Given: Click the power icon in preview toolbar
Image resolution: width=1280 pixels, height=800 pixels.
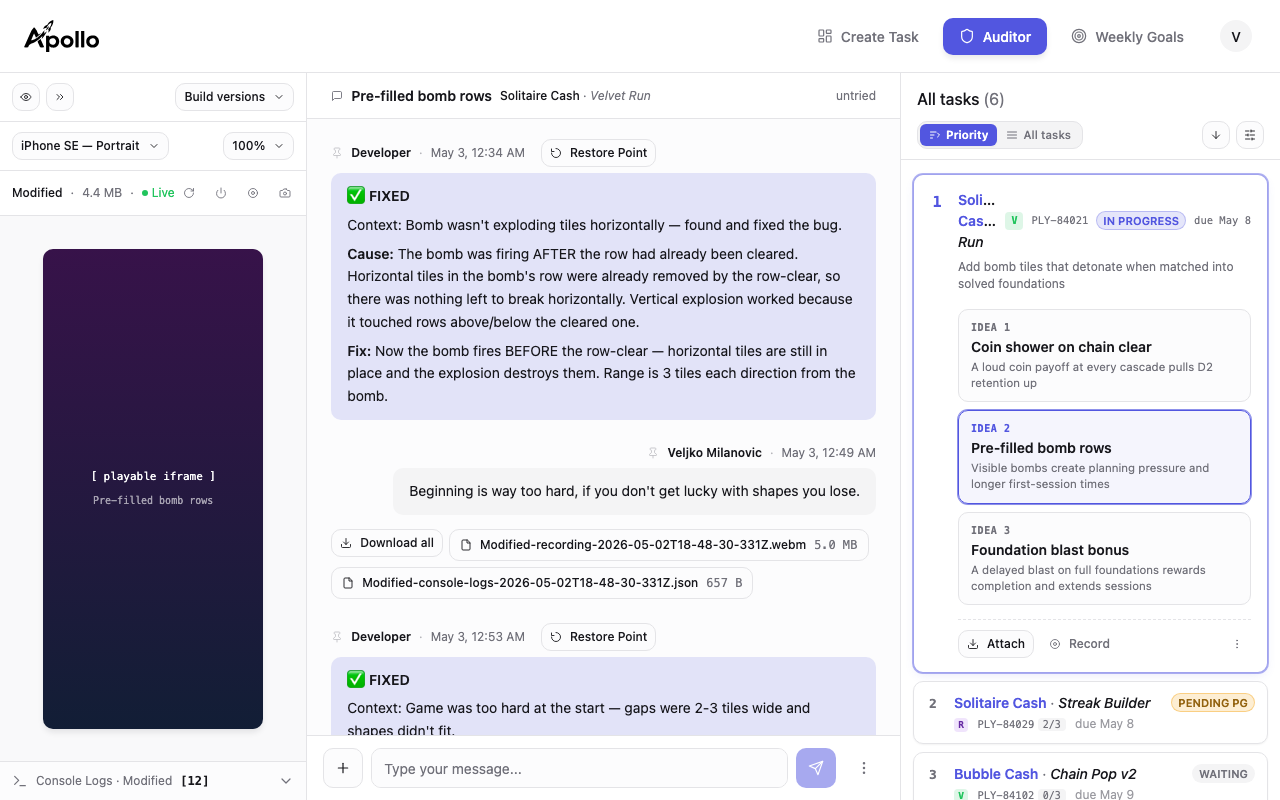Looking at the screenshot, I should coord(221,193).
